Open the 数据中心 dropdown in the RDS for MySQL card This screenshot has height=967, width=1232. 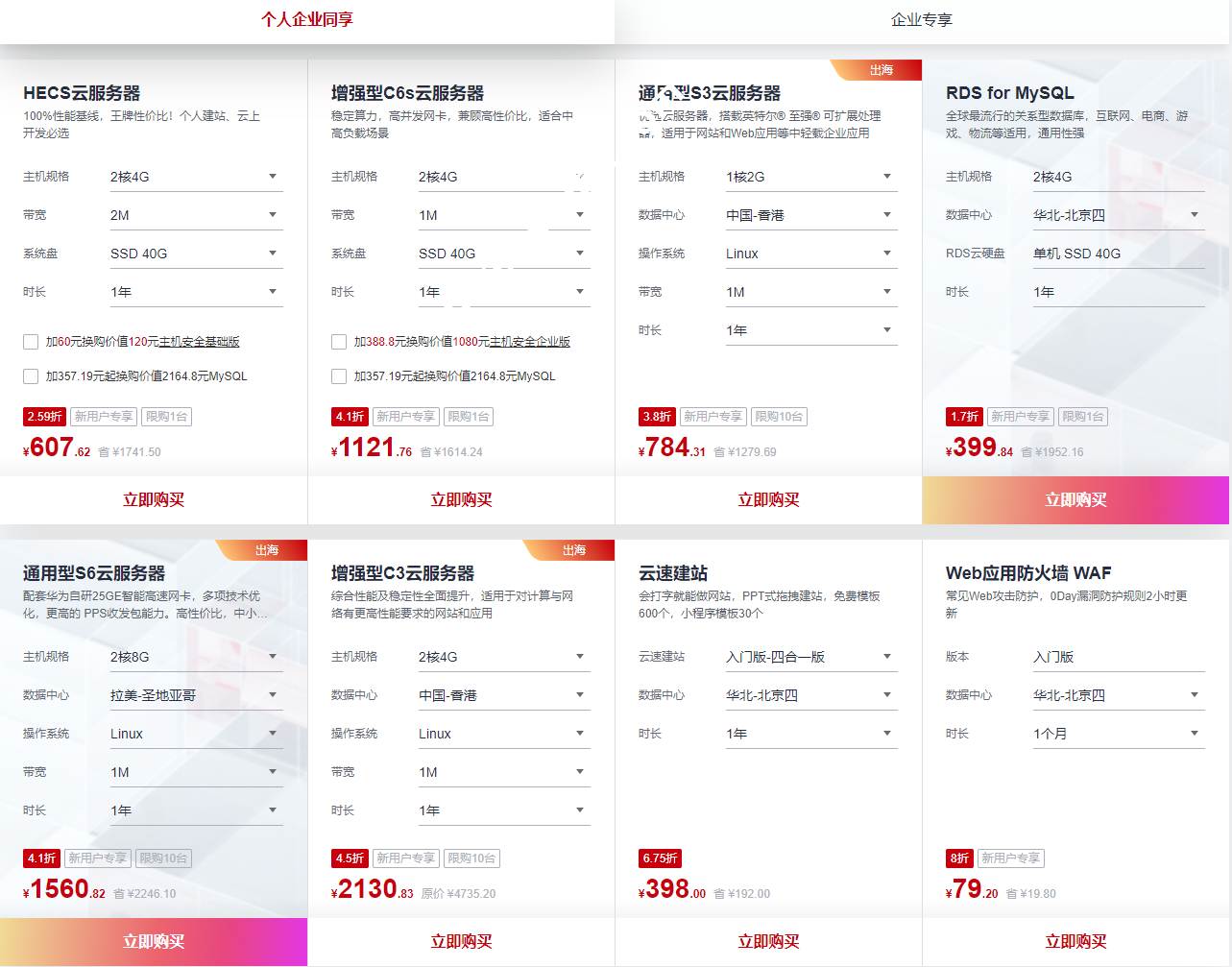pyautogui.click(x=1119, y=215)
